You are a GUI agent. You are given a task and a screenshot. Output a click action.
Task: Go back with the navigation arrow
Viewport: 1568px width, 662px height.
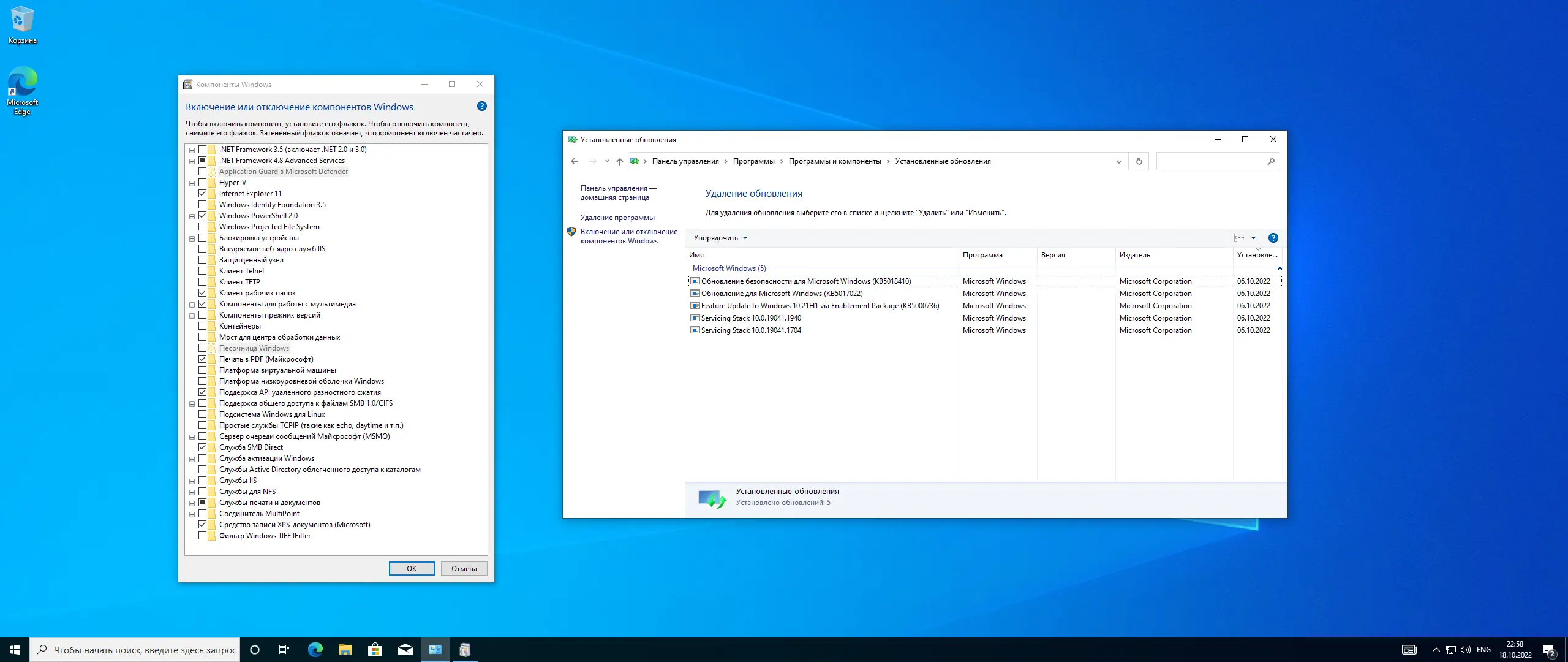point(574,161)
